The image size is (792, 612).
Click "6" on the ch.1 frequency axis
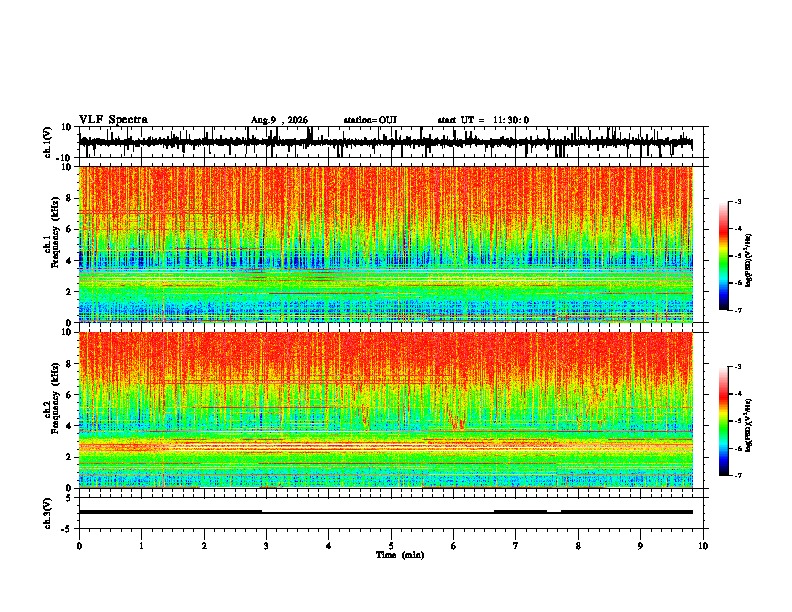(69, 229)
